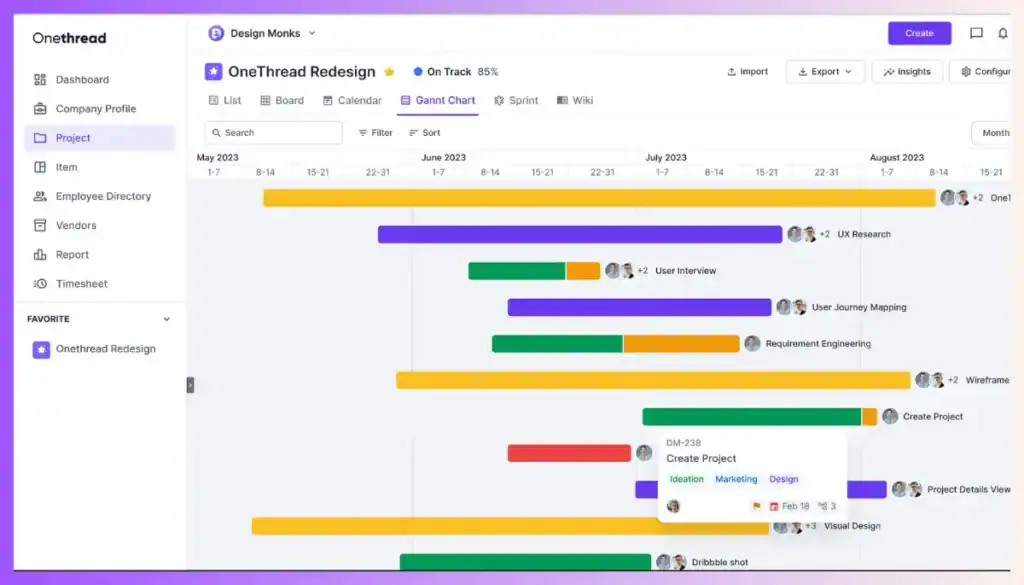Open Timesheet clock icon
Viewport: 1024px width, 585px height.
pos(40,283)
